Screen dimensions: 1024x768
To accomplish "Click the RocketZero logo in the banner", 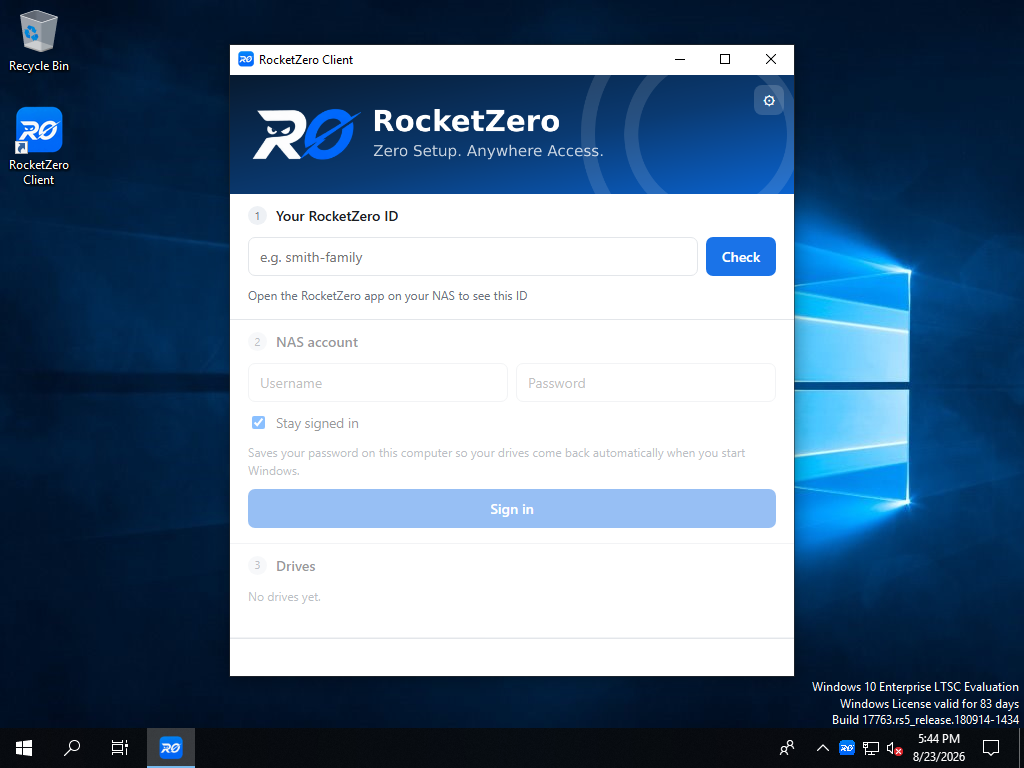I will coord(306,135).
